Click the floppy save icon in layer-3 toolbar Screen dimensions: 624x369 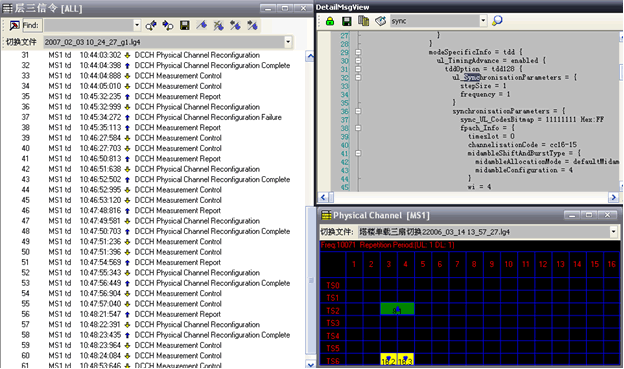click(x=184, y=26)
